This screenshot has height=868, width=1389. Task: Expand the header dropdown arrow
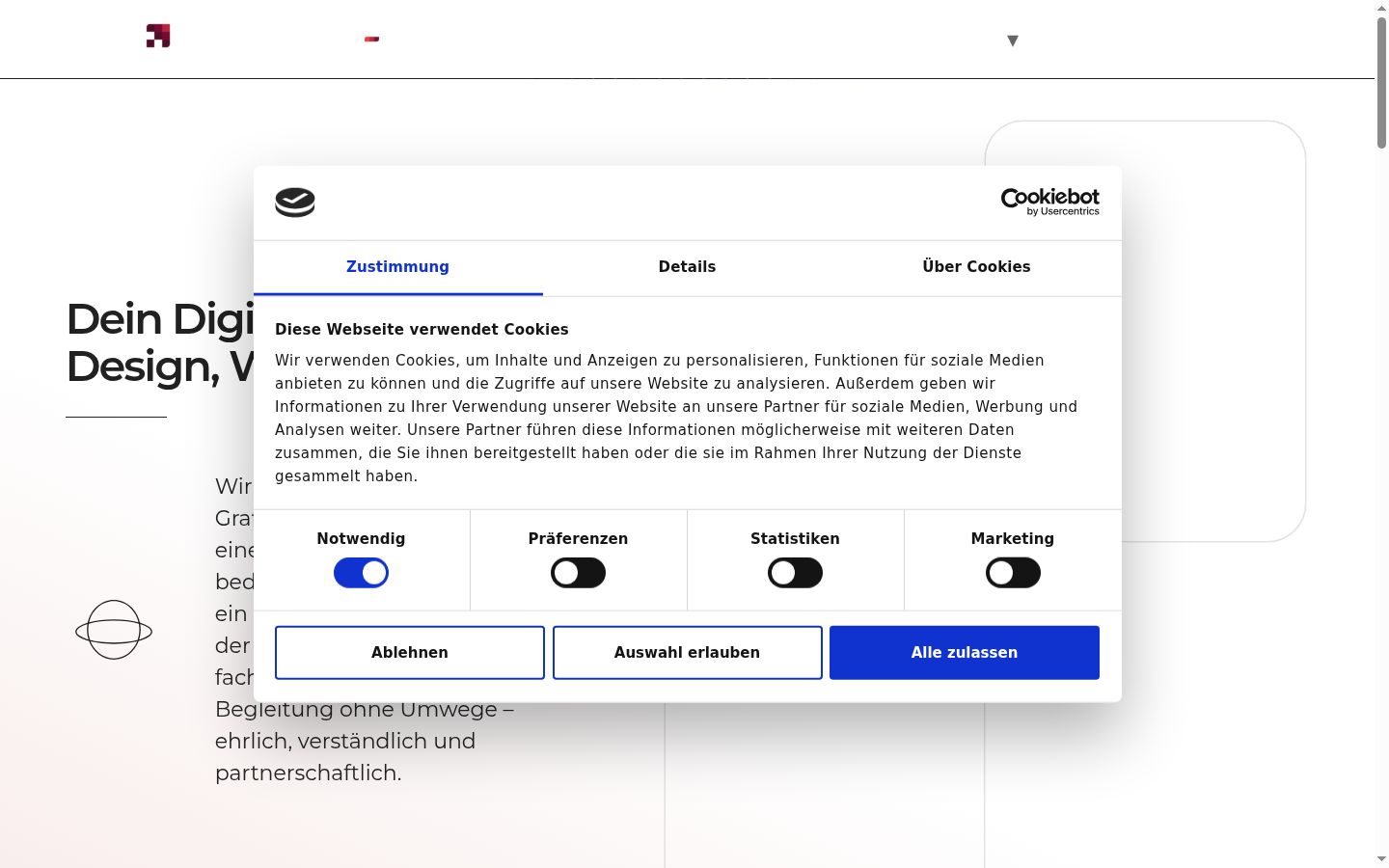tap(1013, 41)
